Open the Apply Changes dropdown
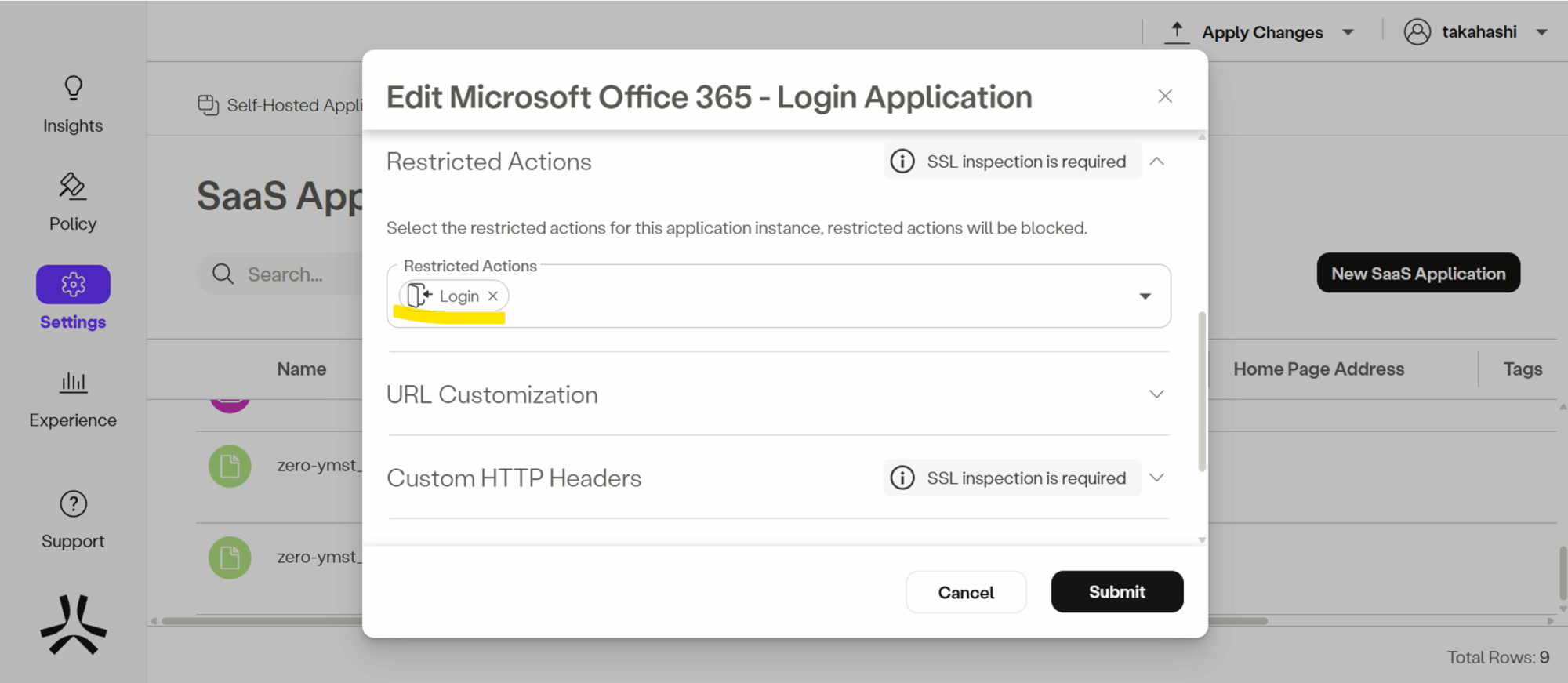Image resolution: width=1568 pixels, height=683 pixels. pyautogui.click(x=1348, y=33)
